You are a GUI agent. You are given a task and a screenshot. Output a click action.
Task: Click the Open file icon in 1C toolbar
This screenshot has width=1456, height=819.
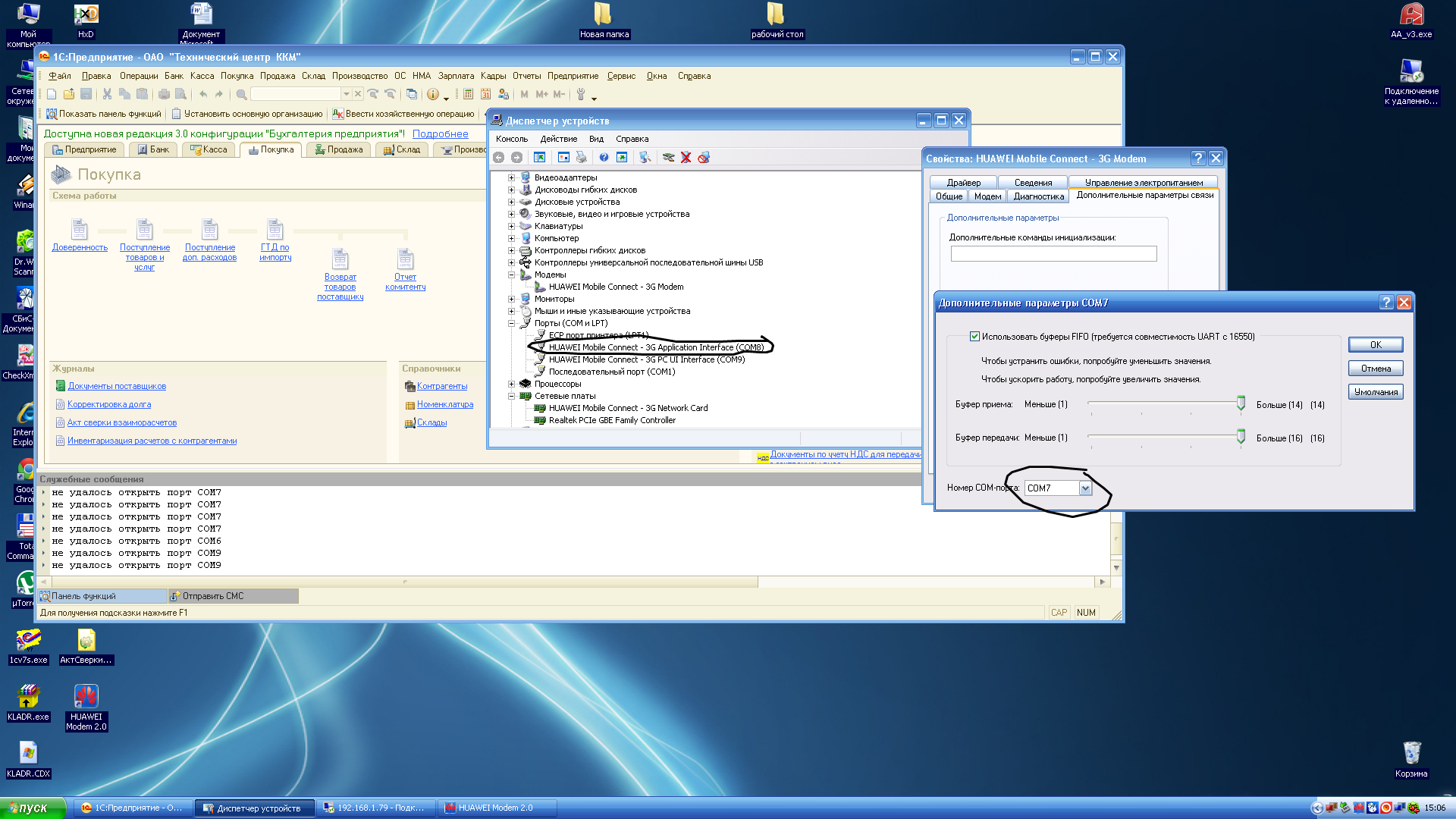point(69,94)
